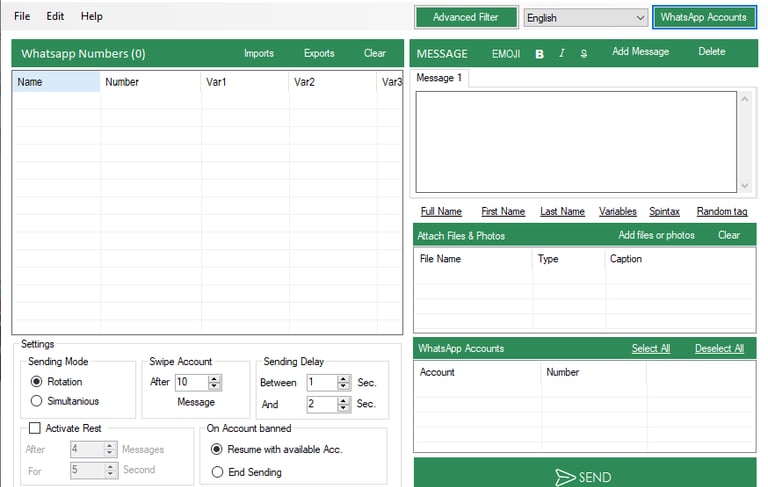Click the message scrollbar up arrow
768x487 pixels.
point(745,99)
